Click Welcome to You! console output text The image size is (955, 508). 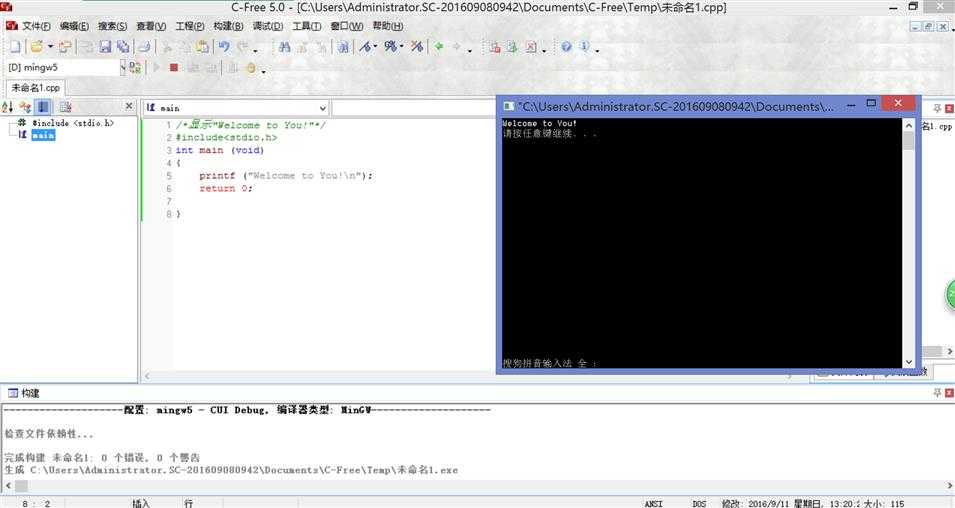(539, 123)
